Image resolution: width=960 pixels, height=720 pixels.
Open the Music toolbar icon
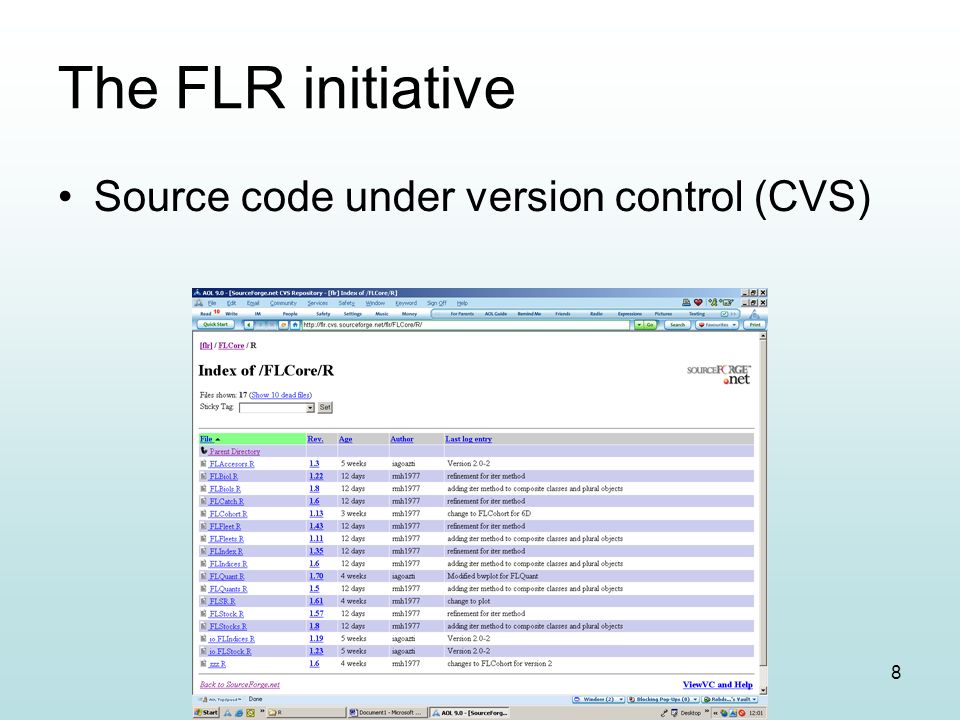click(x=382, y=313)
